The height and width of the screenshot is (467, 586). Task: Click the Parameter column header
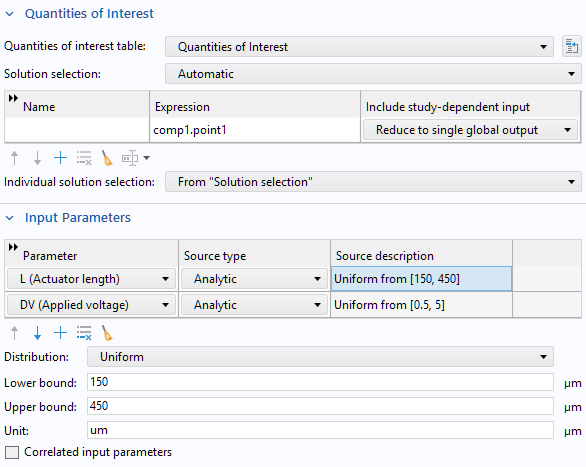click(92, 256)
